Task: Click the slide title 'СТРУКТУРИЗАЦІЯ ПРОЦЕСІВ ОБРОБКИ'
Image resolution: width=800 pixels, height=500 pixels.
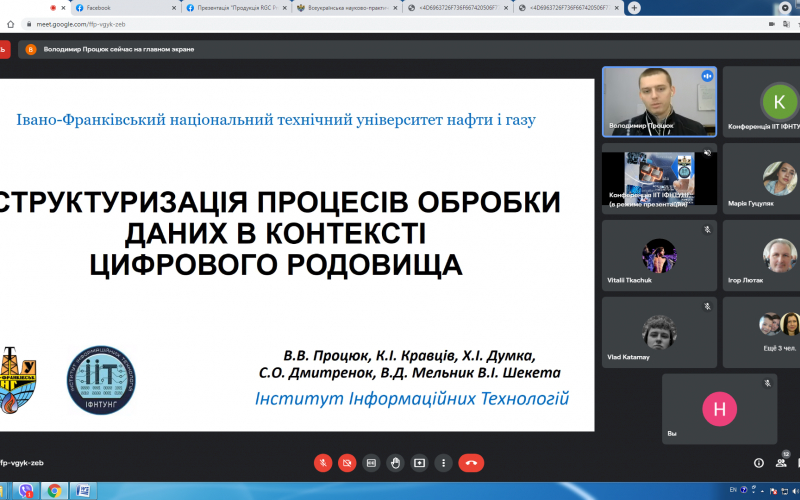Action: click(x=280, y=202)
